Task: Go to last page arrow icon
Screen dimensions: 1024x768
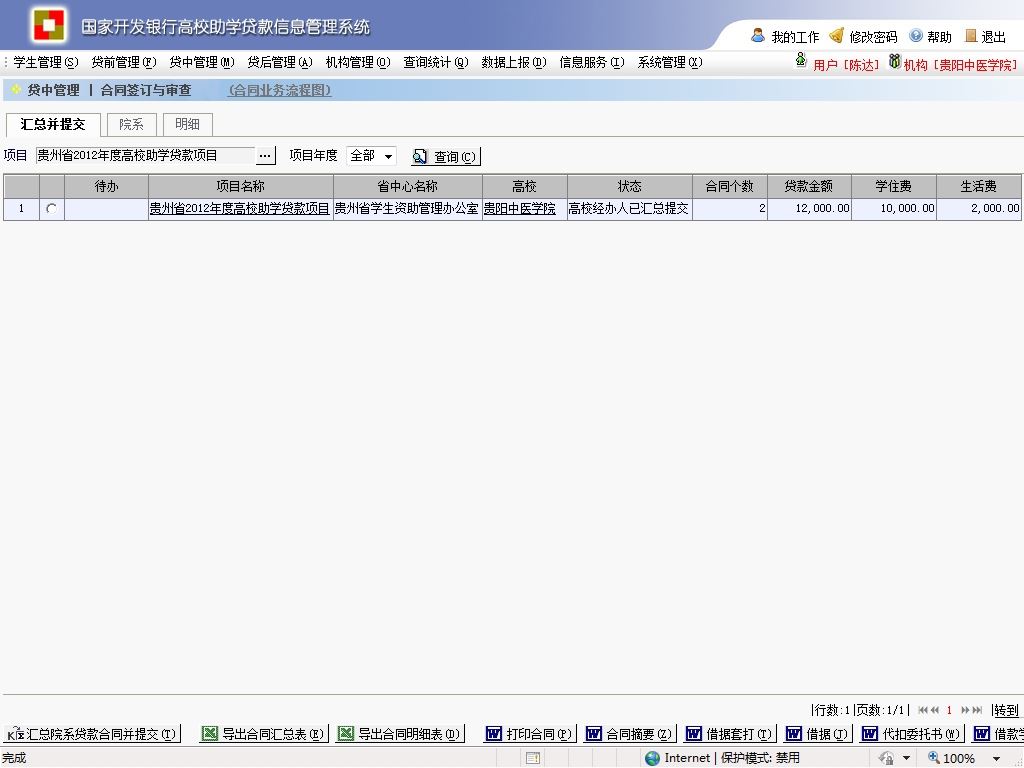Action: (x=977, y=710)
